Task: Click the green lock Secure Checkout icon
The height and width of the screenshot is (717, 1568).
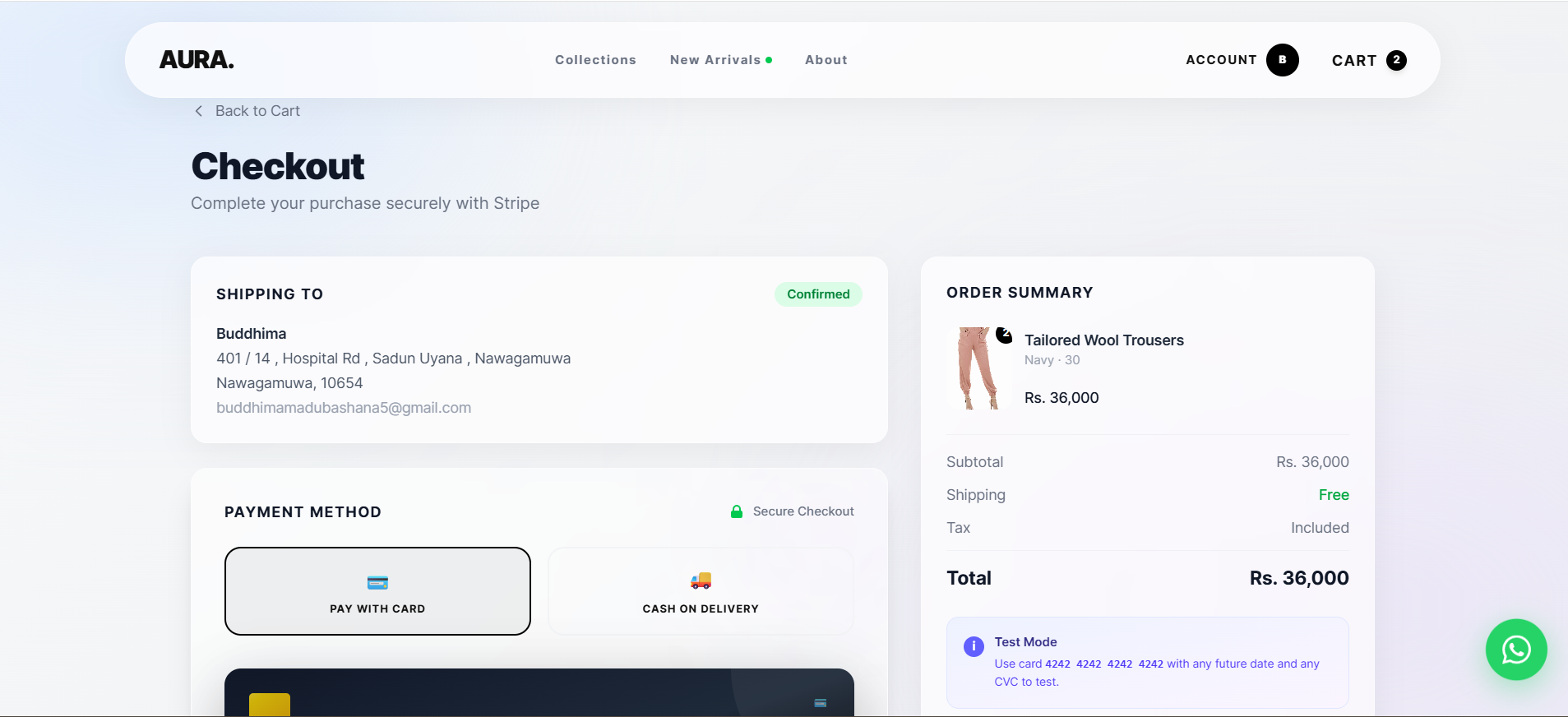Action: tap(737, 511)
